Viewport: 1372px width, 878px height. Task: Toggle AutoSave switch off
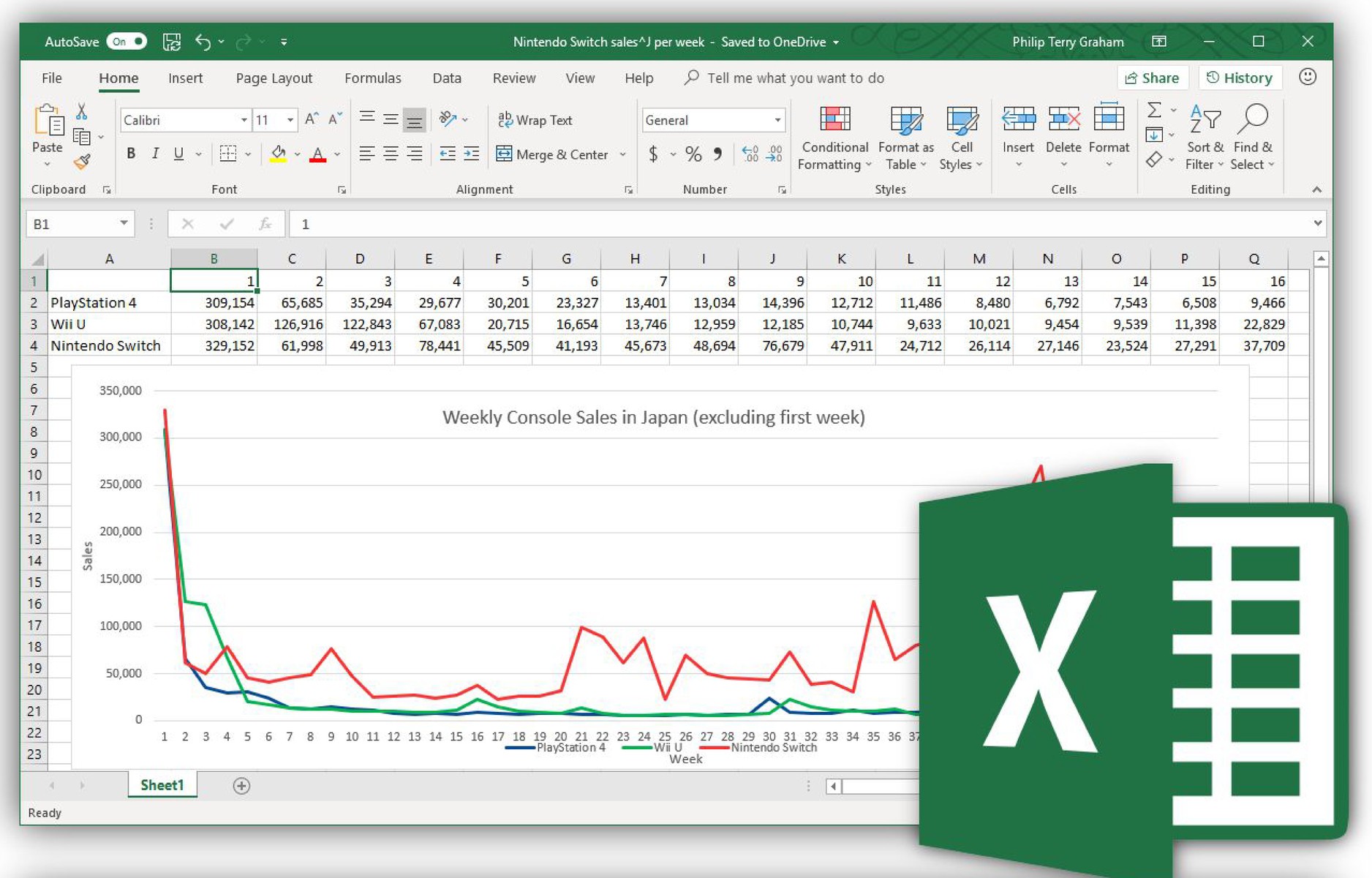(127, 42)
